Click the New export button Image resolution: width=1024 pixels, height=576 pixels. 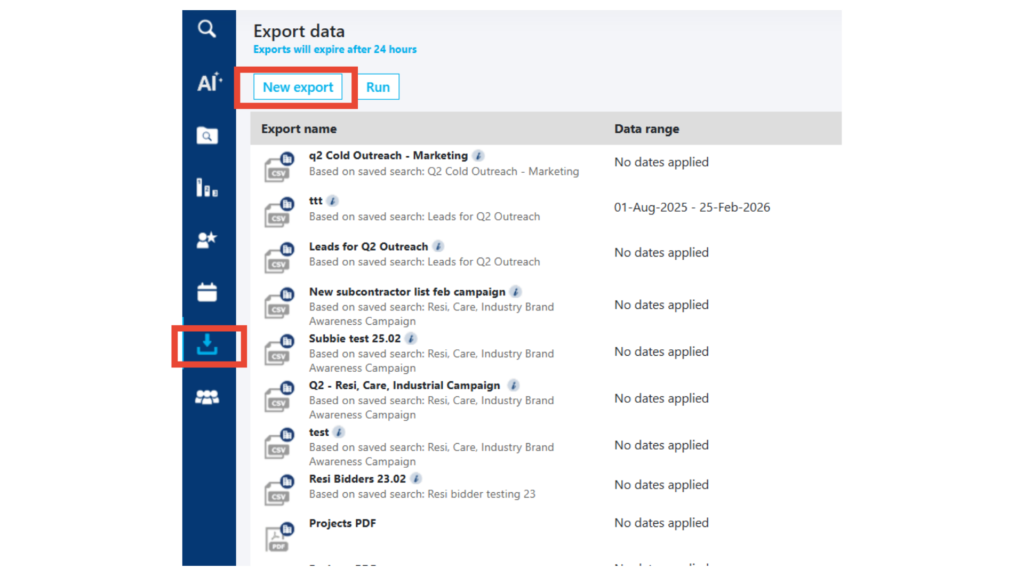(x=298, y=88)
